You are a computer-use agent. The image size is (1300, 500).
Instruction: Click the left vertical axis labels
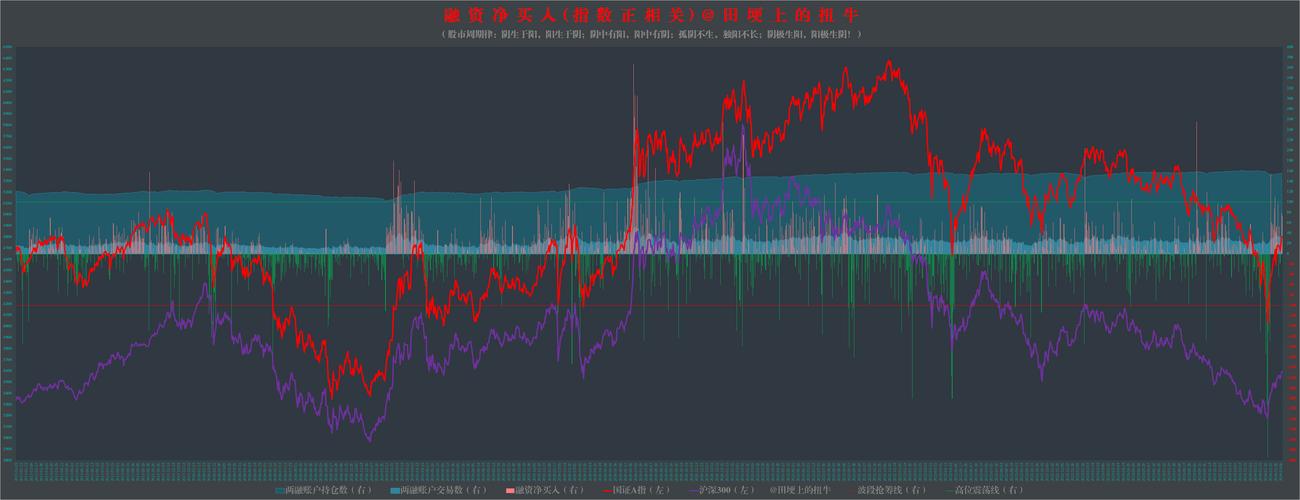click(x=7, y=250)
